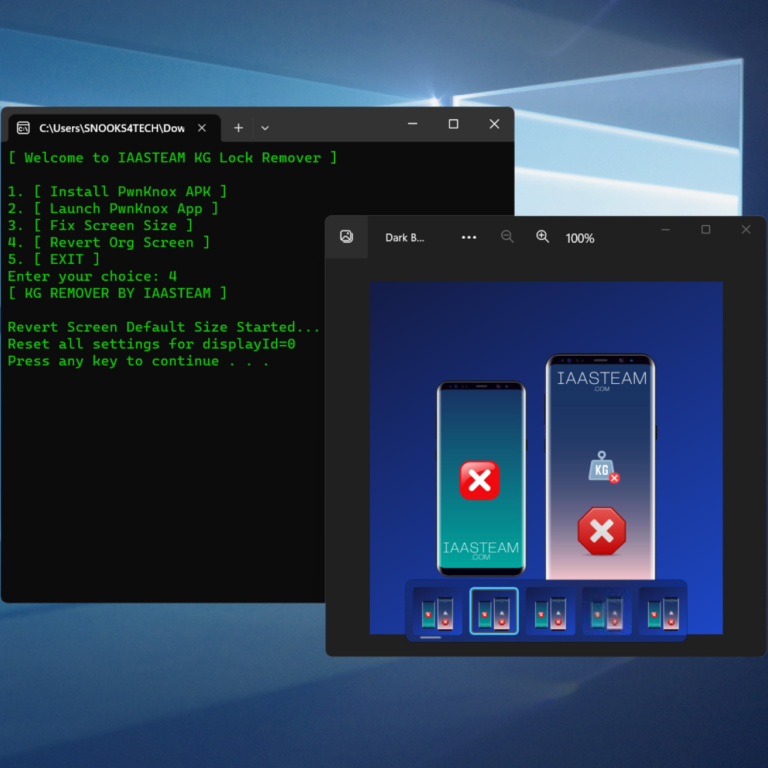Click 'KG REMOVER BY IAASTEAM' line

click(118, 293)
